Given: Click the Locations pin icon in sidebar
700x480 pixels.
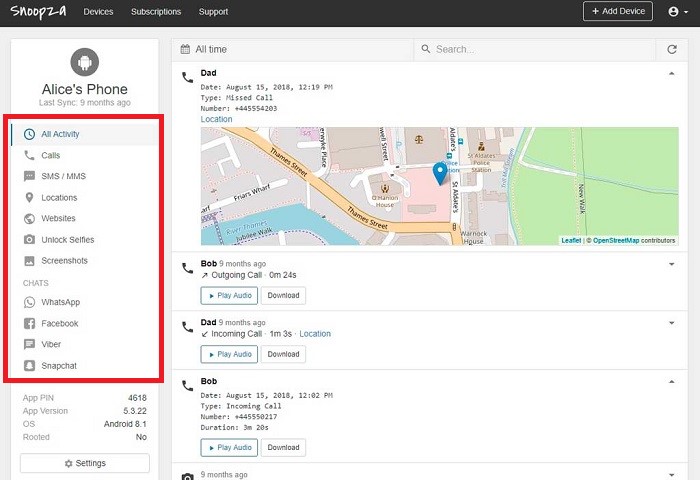Looking at the screenshot, I should (x=29, y=197).
